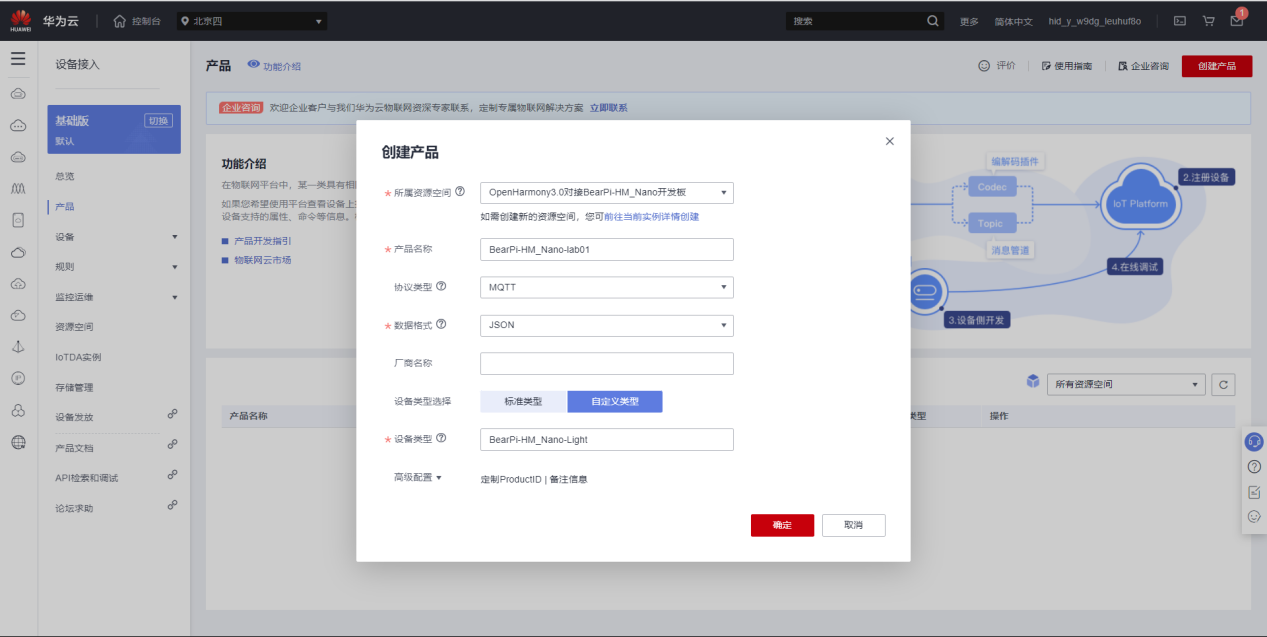The image size is (1267, 637).
Task: Open the floating question mark help icon
Action: pos(1254,467)
